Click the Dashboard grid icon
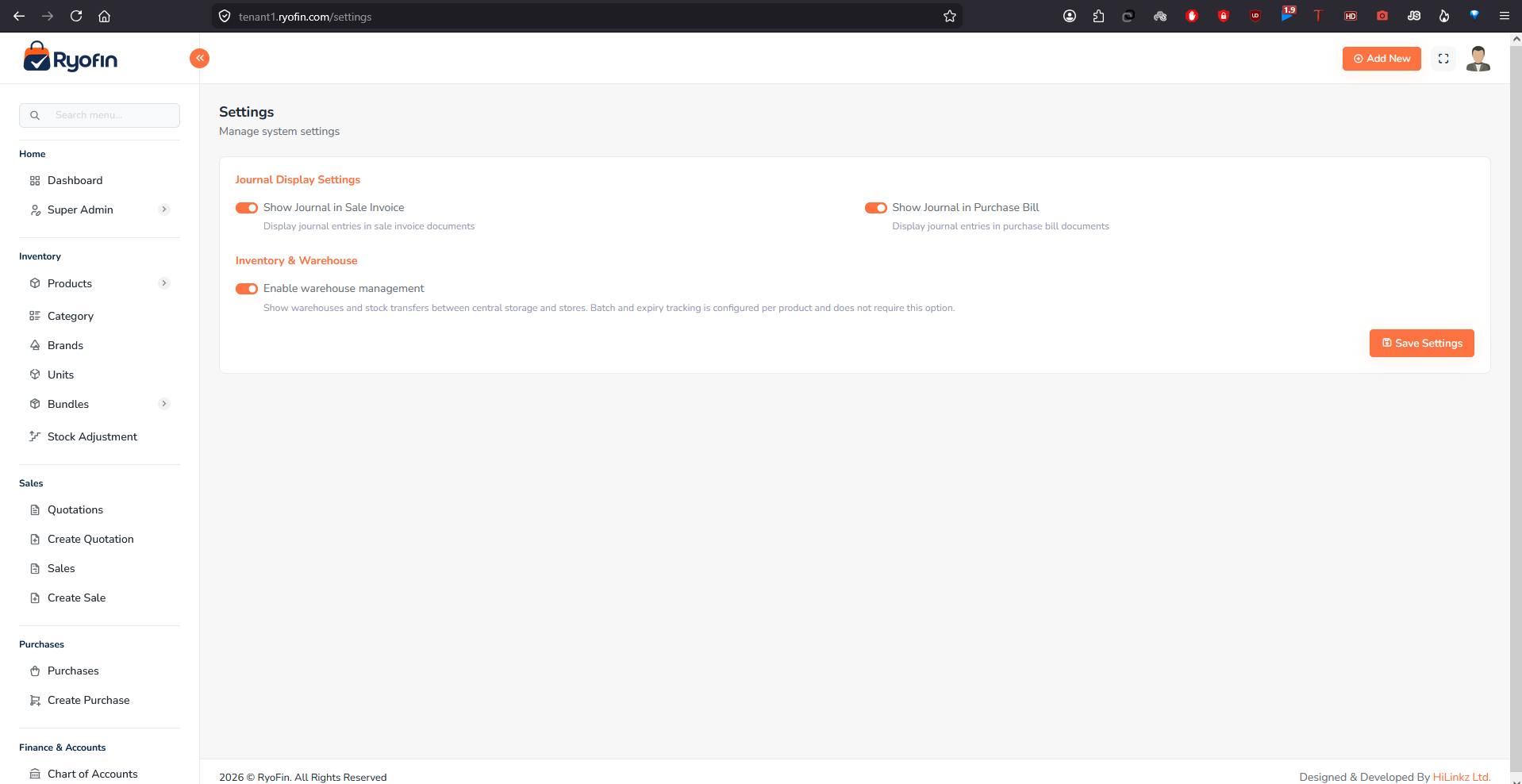Image resolution: width=1522 pixels, height=784 pixels. (35, 181)
